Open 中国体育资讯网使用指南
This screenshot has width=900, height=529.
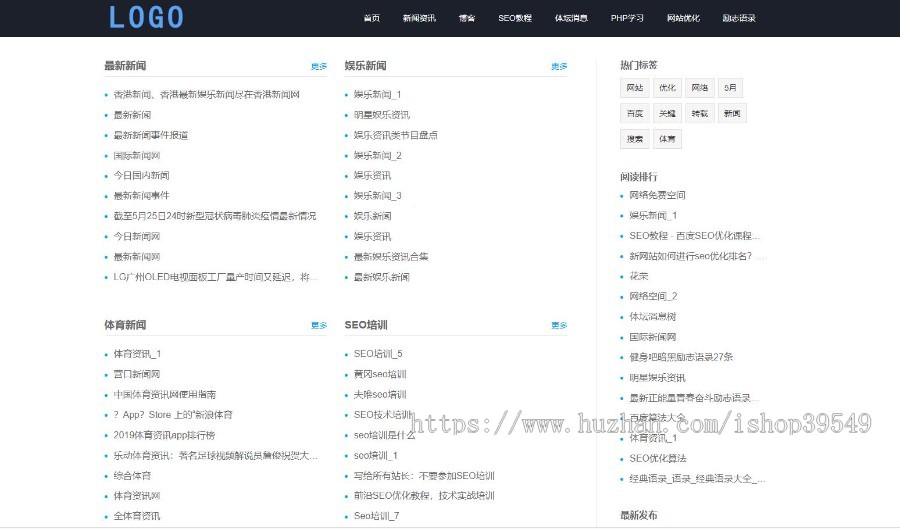tap(165, 395)
